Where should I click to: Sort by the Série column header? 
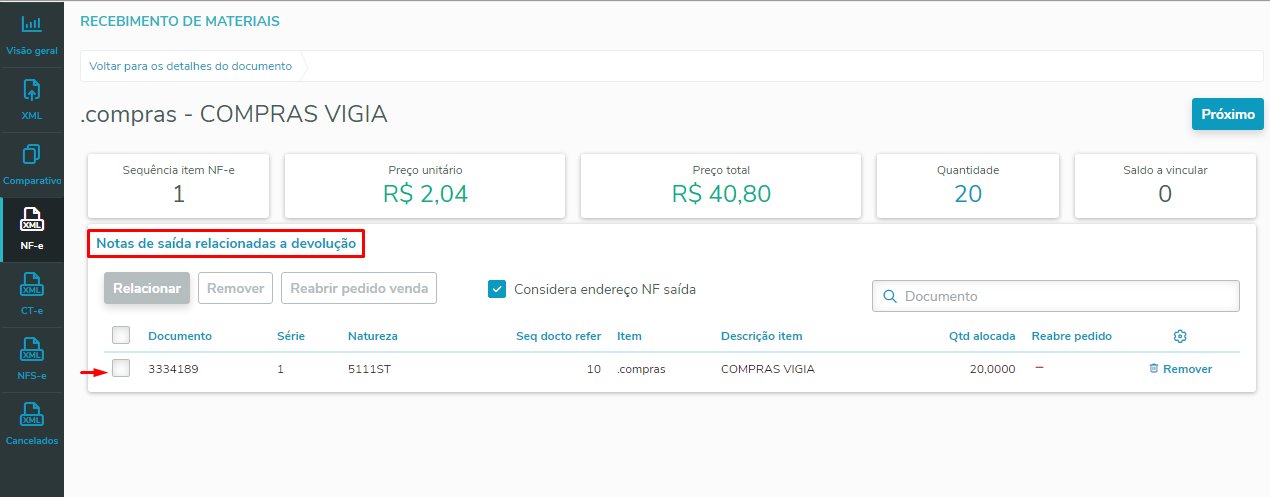pos(291,336)
